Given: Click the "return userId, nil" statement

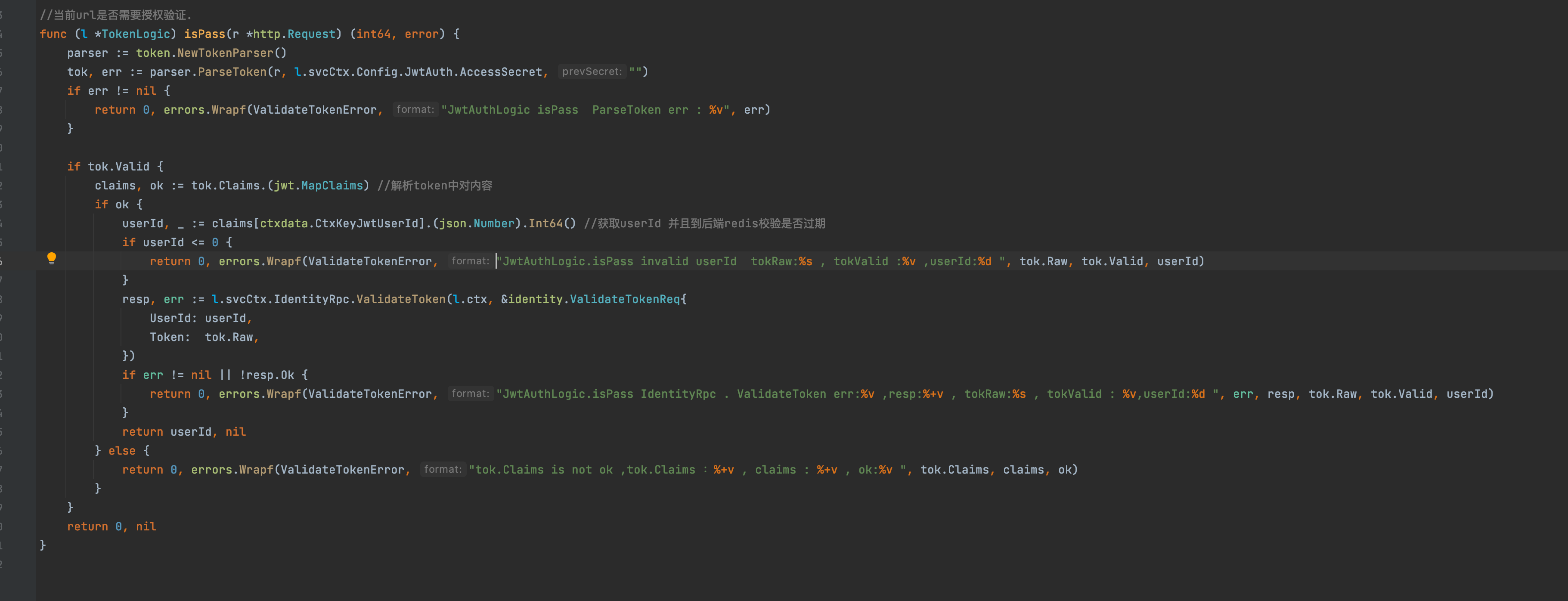Looking at the screenshot, I should (x=184, y=432).
